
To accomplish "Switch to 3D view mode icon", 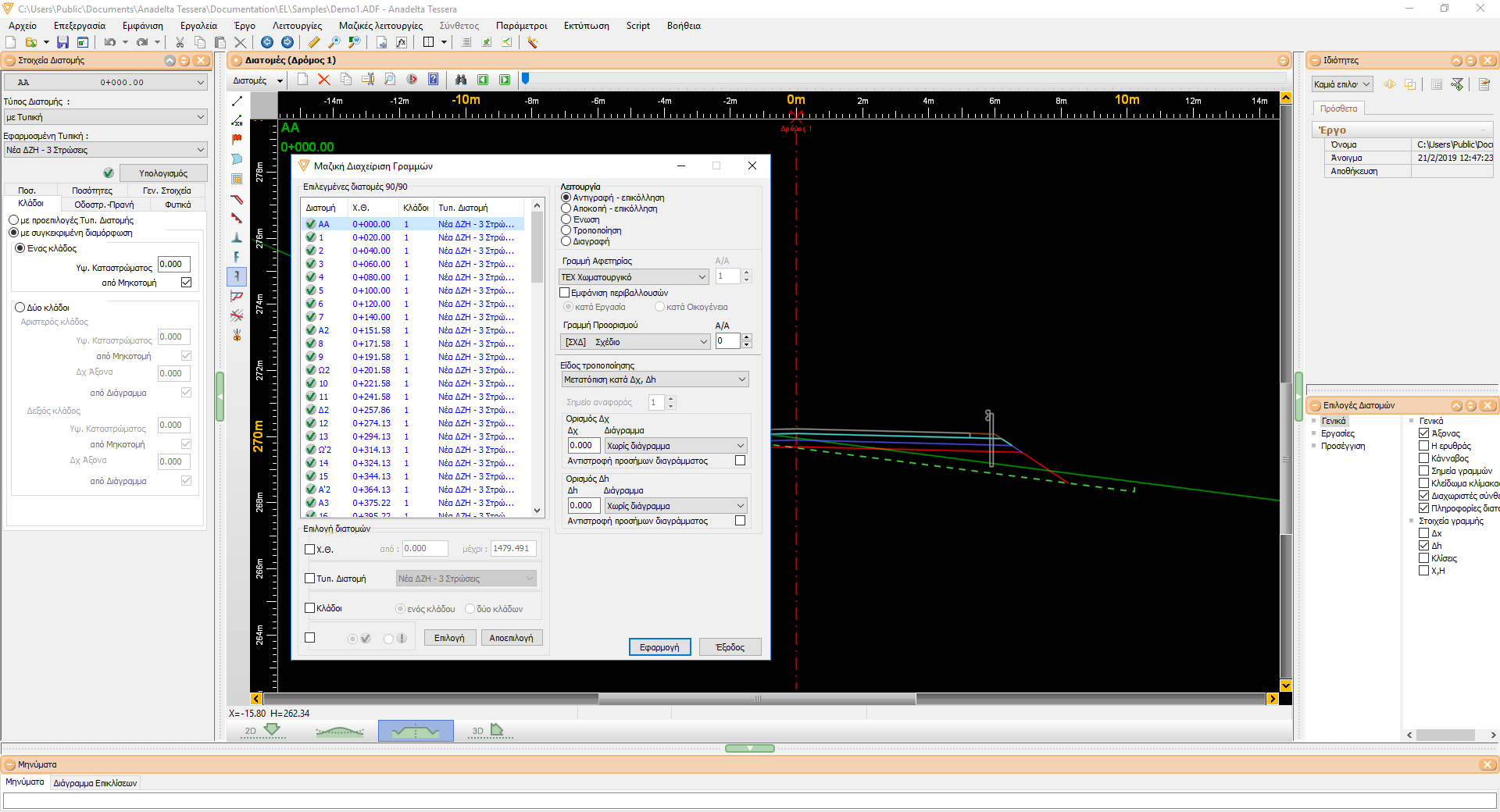I will point(490,731).
